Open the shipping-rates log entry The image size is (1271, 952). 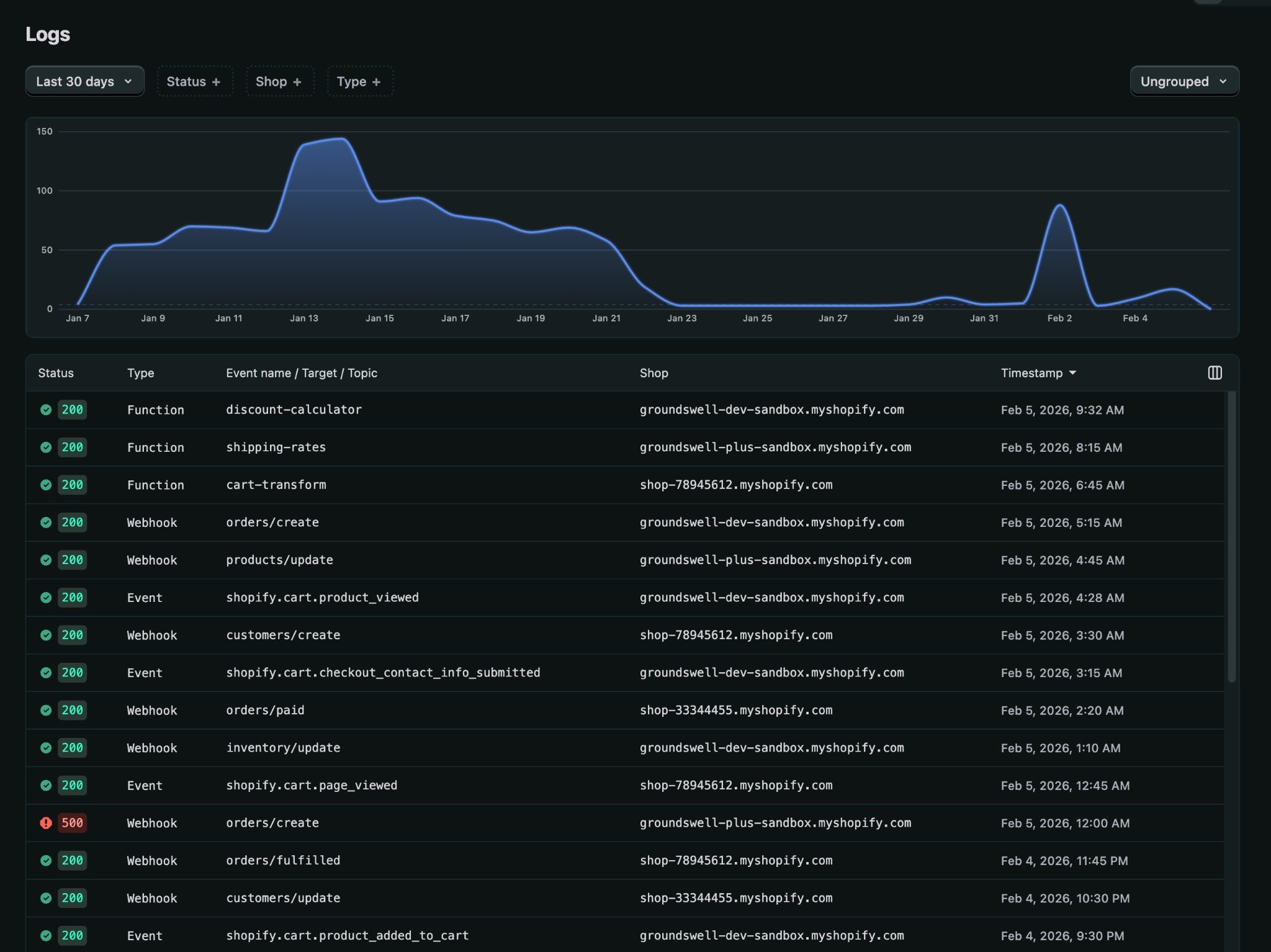(624, 447)
